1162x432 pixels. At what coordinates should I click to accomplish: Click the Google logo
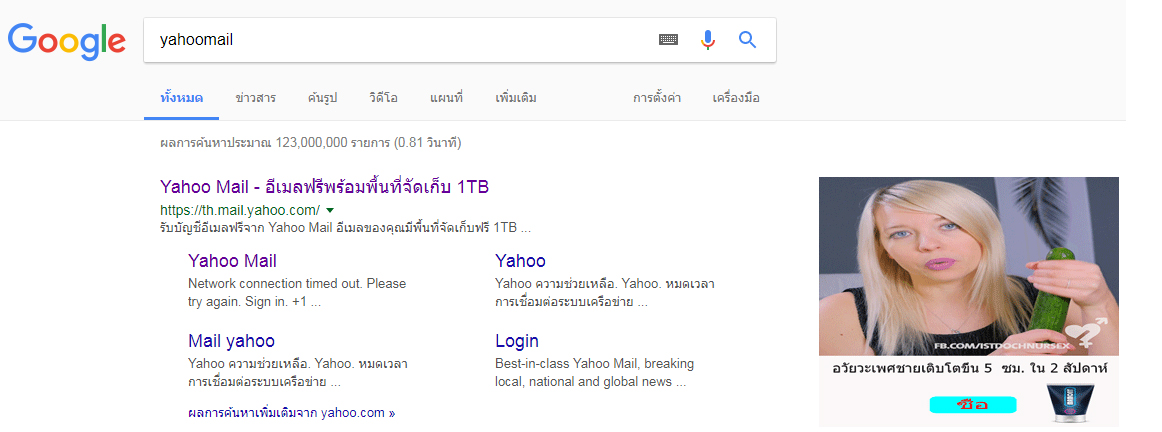pos(67,41)
